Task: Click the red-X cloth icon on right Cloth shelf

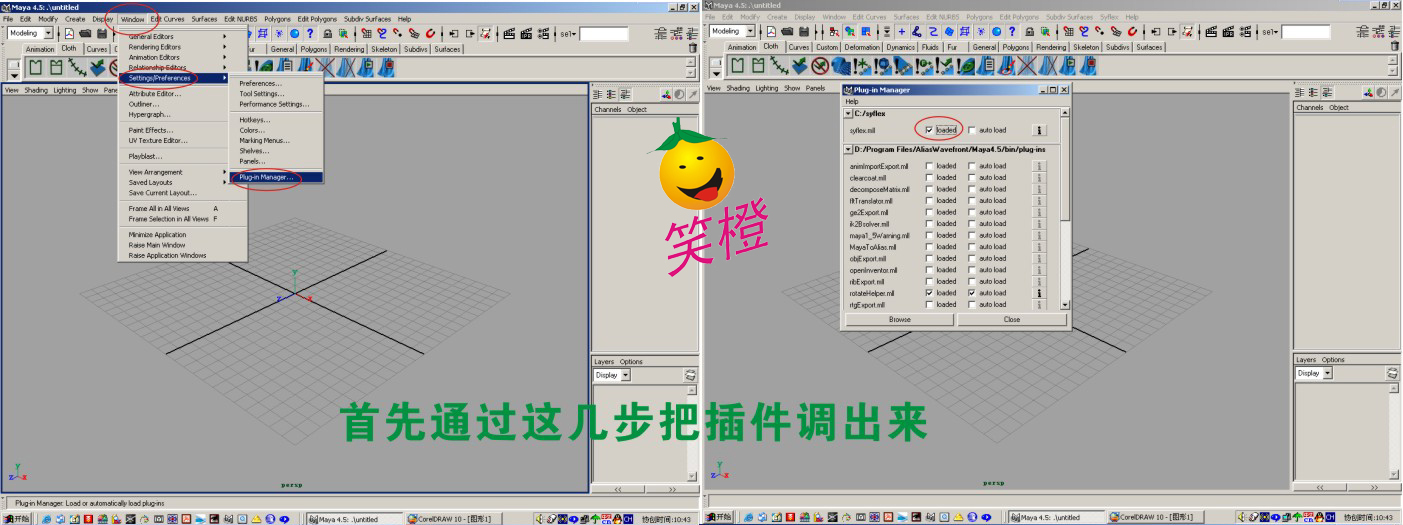Action: (x=1027, y=66)
